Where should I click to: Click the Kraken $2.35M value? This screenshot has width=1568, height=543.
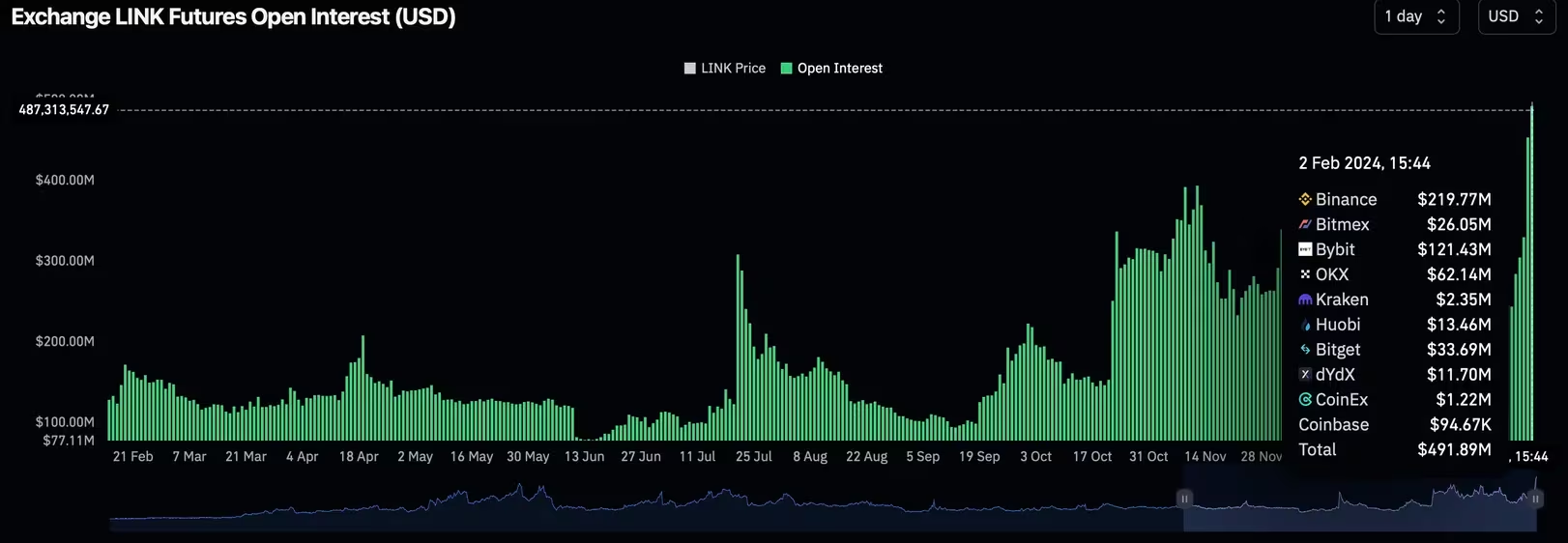coord(1464,300)
